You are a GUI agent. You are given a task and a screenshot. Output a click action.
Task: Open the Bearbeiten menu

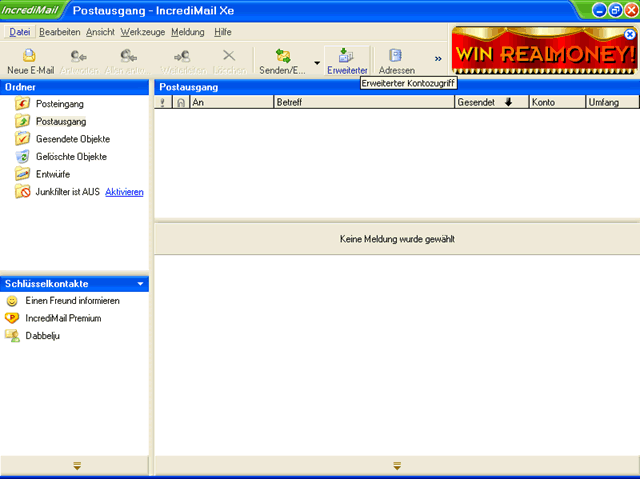coord(60,32)
